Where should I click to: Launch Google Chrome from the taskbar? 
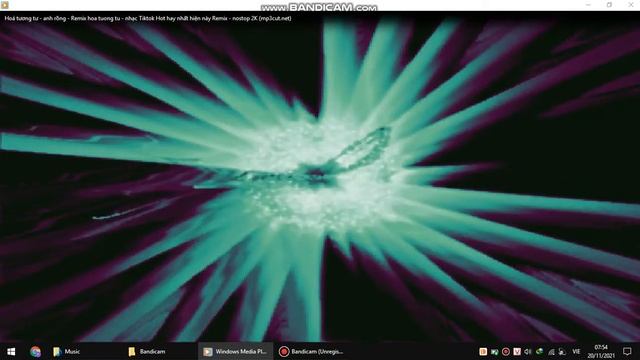coord(36,351)
